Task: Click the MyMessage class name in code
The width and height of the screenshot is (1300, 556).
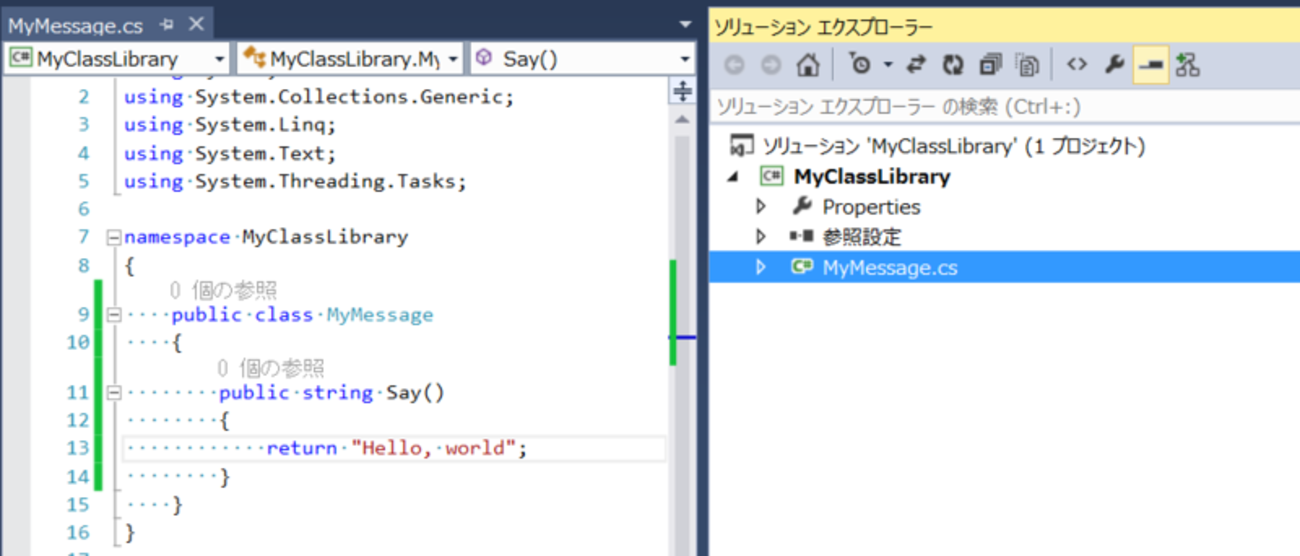Action: point(380,315)
